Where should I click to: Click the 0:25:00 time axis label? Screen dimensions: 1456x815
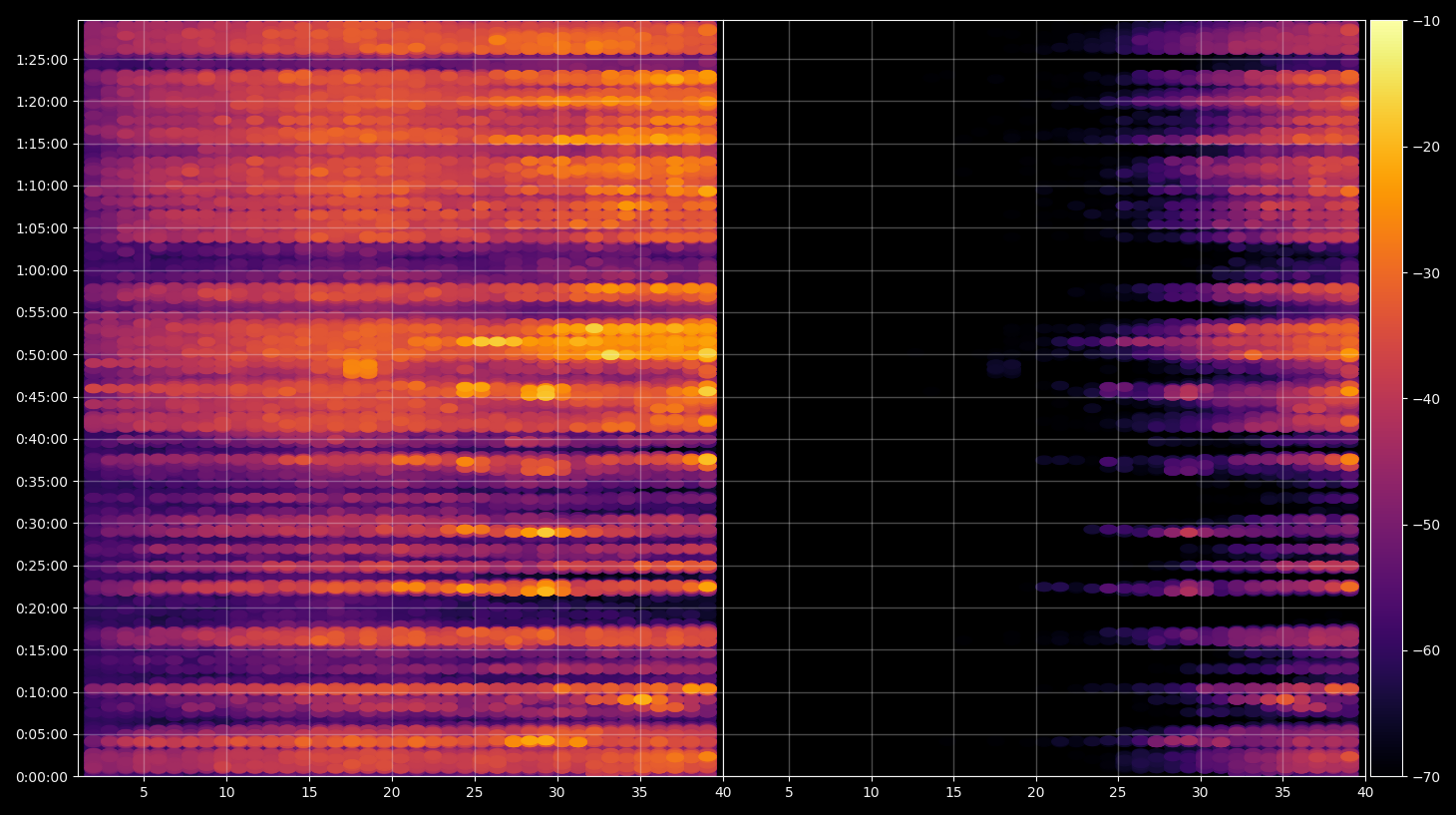click(x=42, y=566)
